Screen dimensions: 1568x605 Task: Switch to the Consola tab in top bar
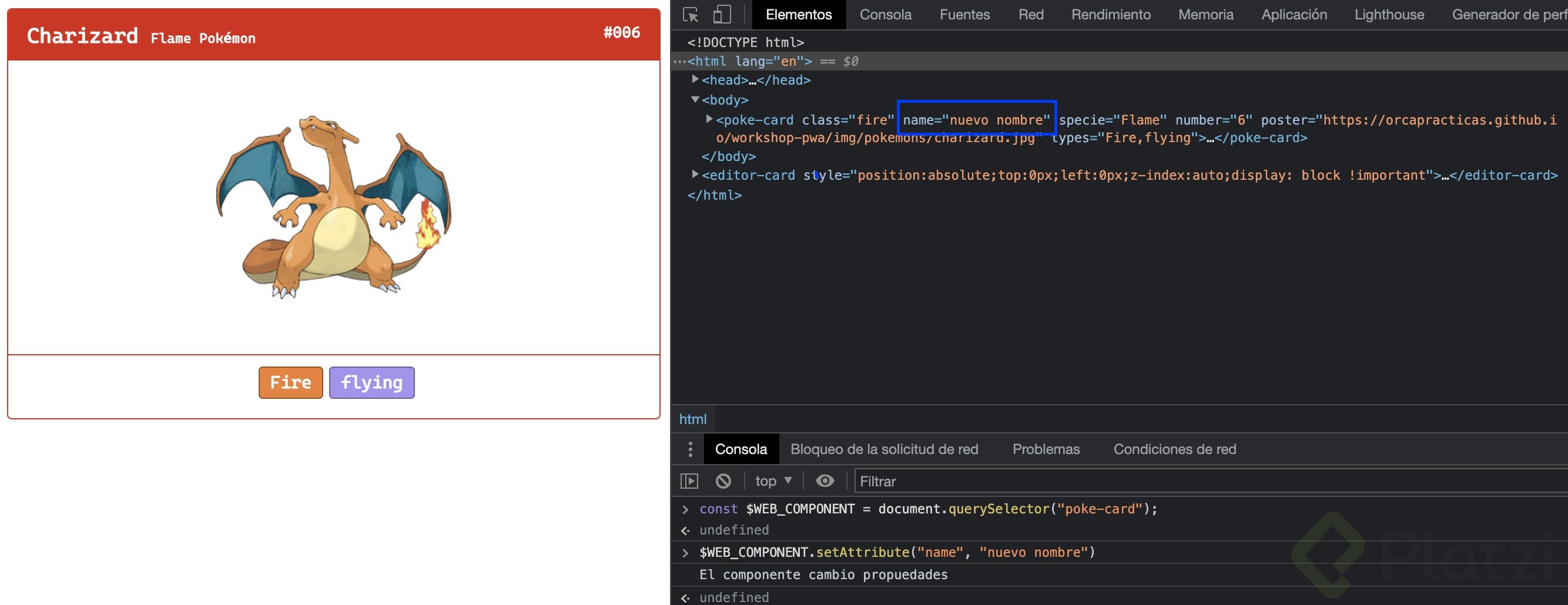tap(885, 15)
